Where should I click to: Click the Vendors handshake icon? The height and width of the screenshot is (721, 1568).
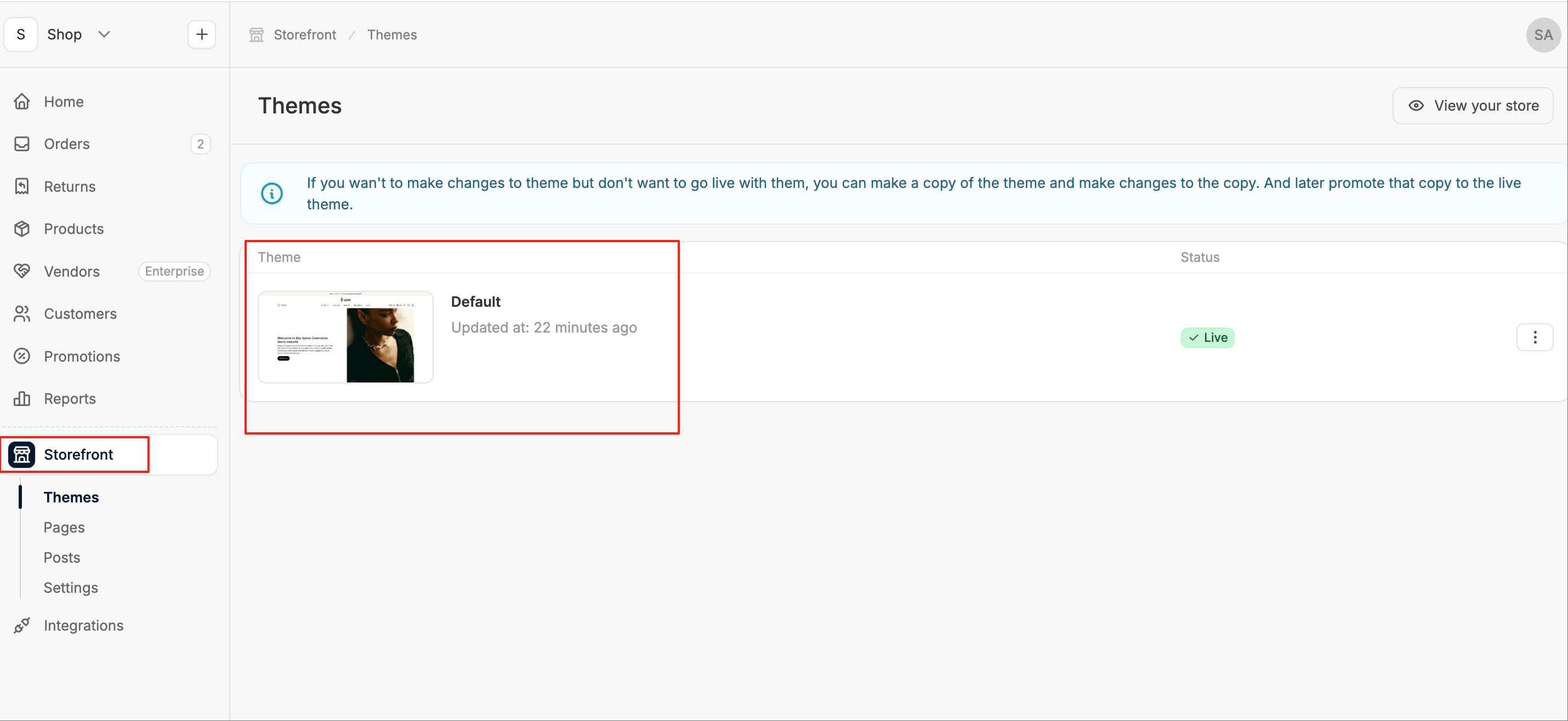click(22, 271)
